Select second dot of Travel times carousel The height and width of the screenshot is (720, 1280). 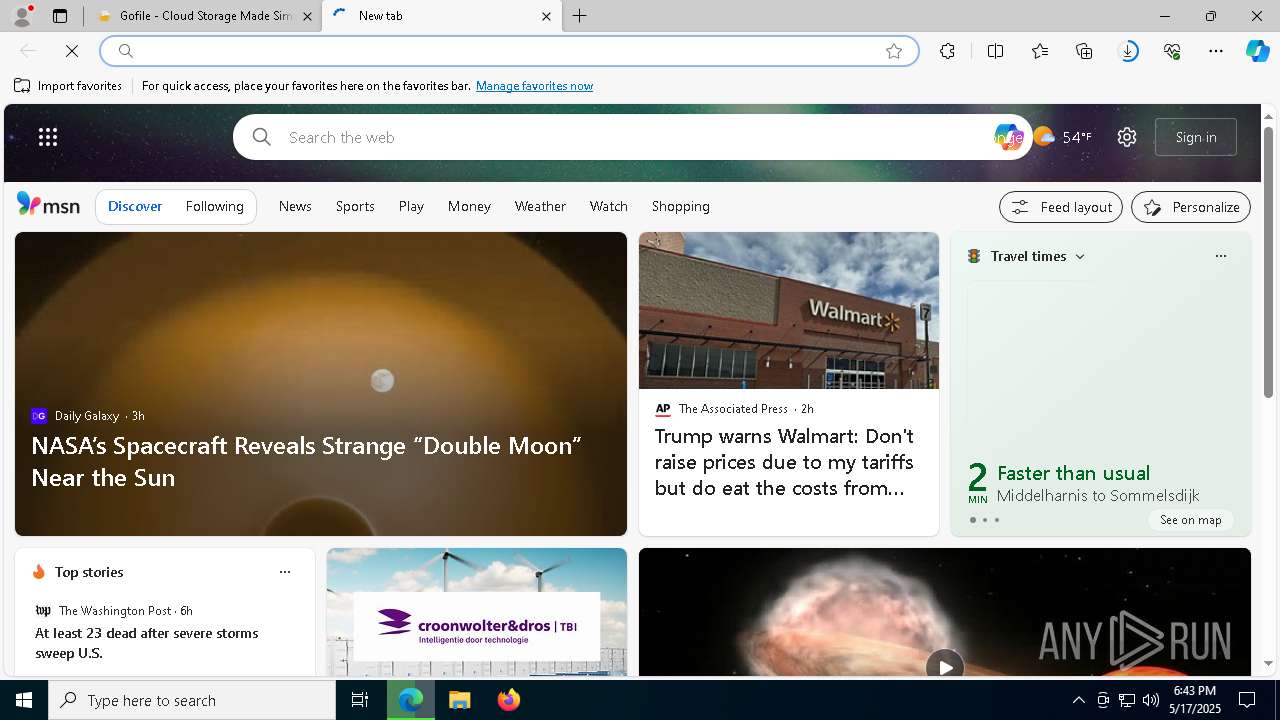985,520
